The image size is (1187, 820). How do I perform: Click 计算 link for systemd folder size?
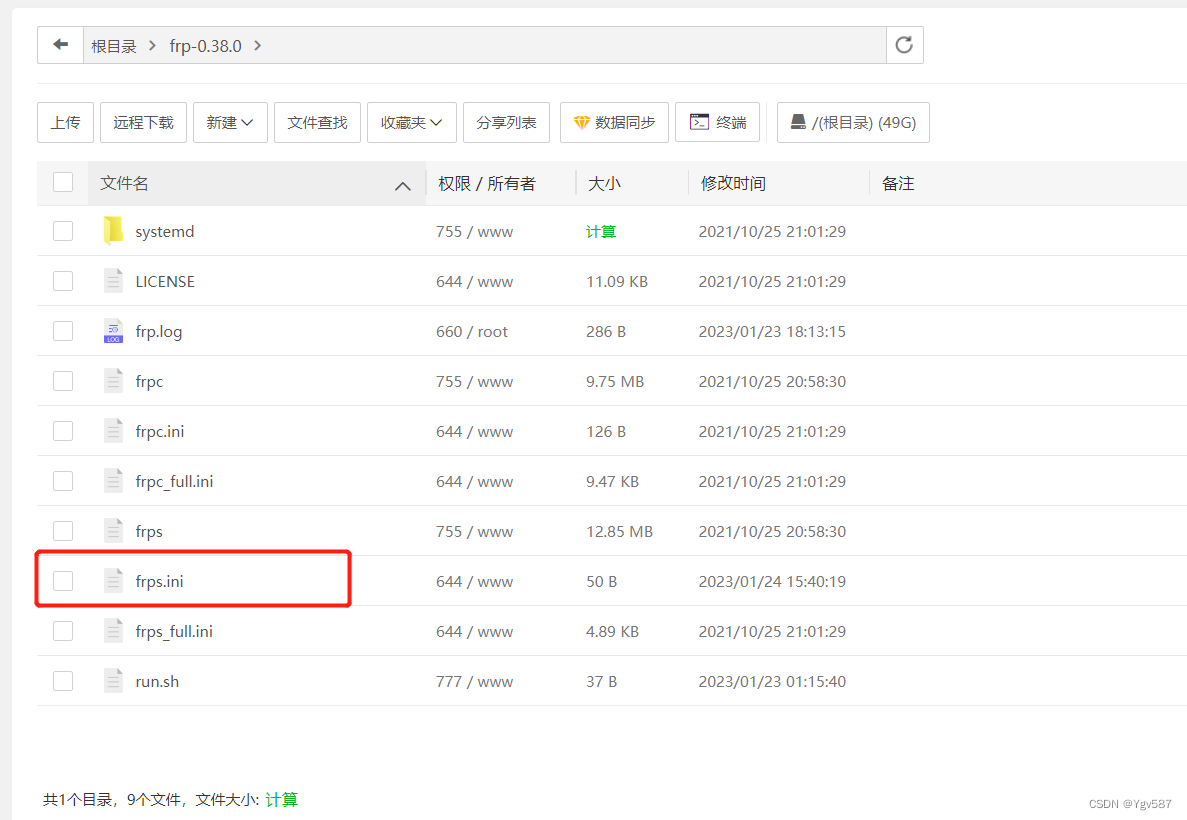[600, 231]
